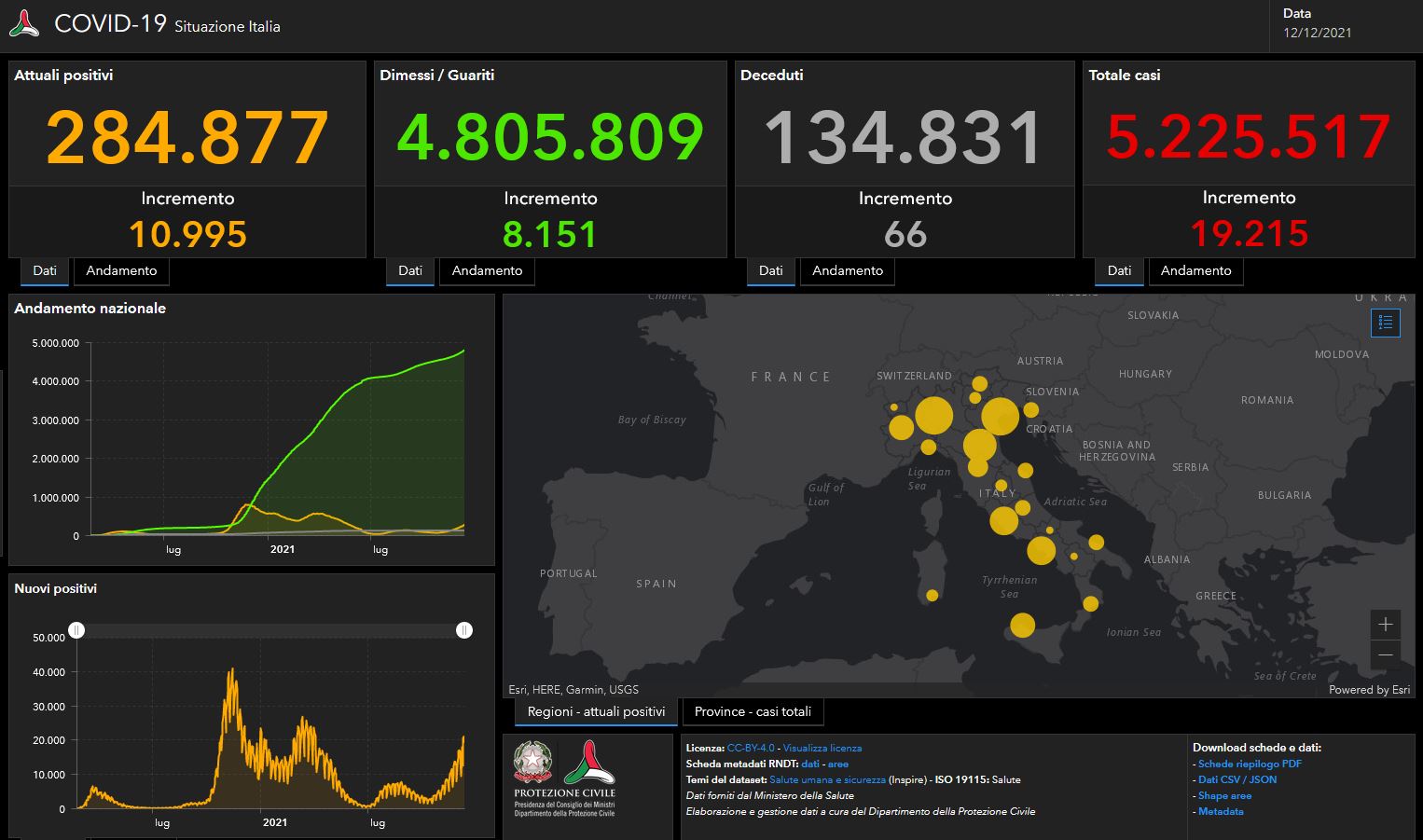Click the Italian Republic emblem logo
Image resolution: width=1423 pixels, height=840 pixels.
point(532,762)
